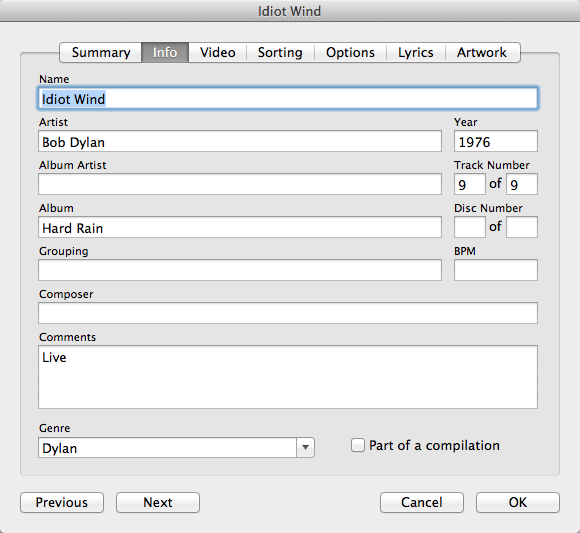Focus the empty Grouping field
Viewport: 580px width, 533px height.
(240, 270)
